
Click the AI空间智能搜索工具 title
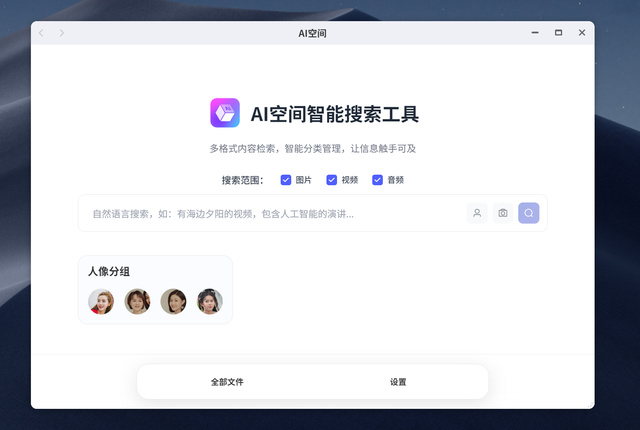tap(335, 114)
